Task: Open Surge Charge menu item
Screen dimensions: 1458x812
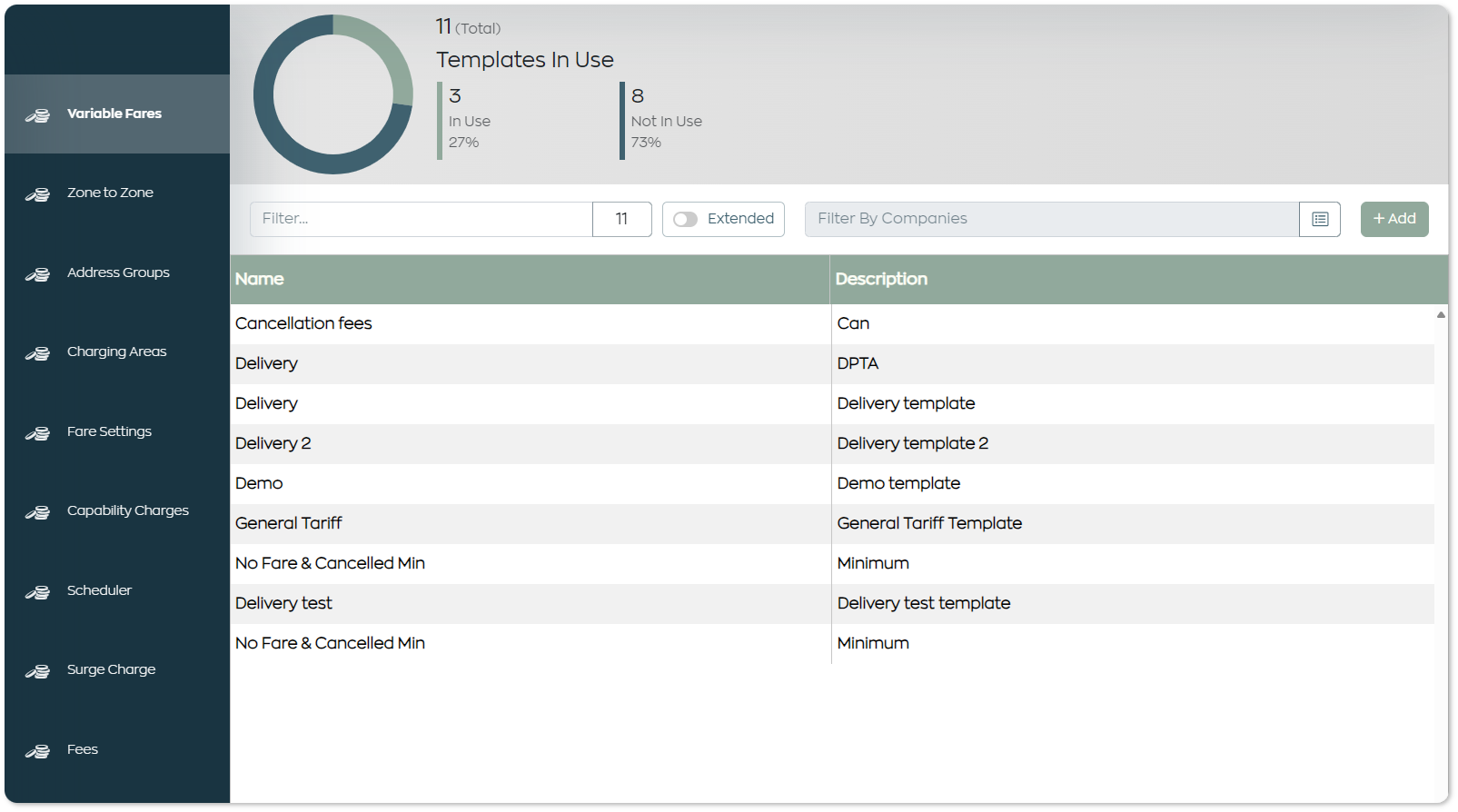Action: (117, 669)
